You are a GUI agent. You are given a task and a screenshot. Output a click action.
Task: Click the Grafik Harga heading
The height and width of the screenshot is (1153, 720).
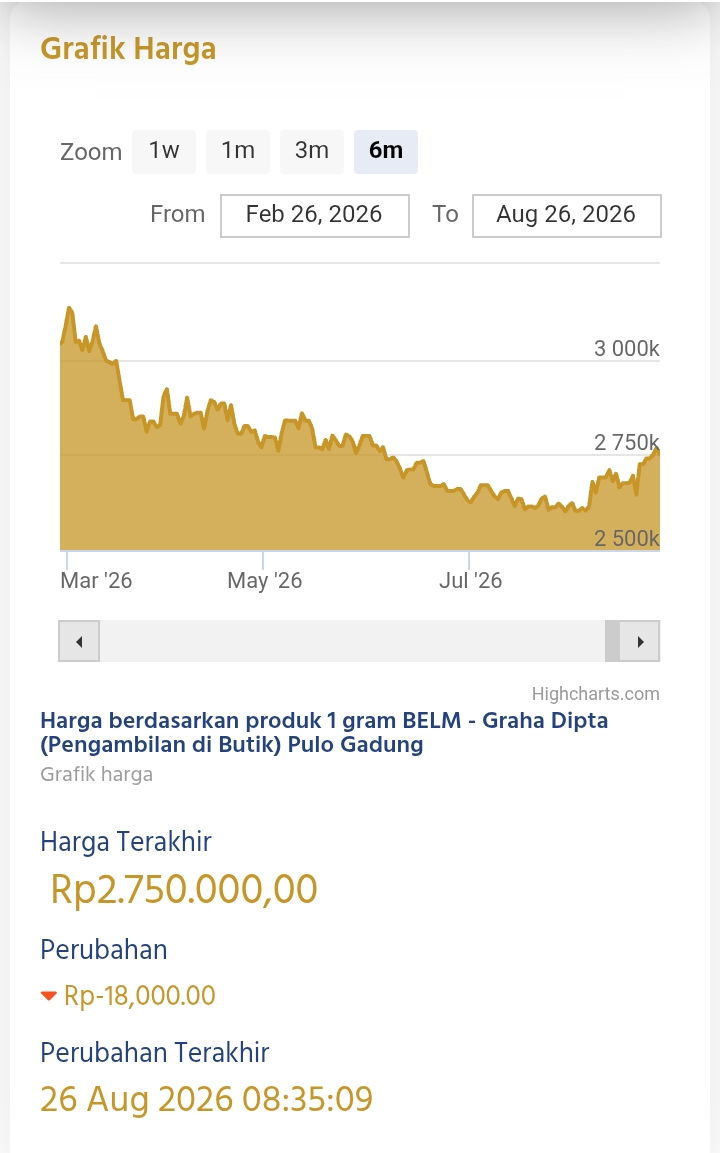tap(128, 49)
